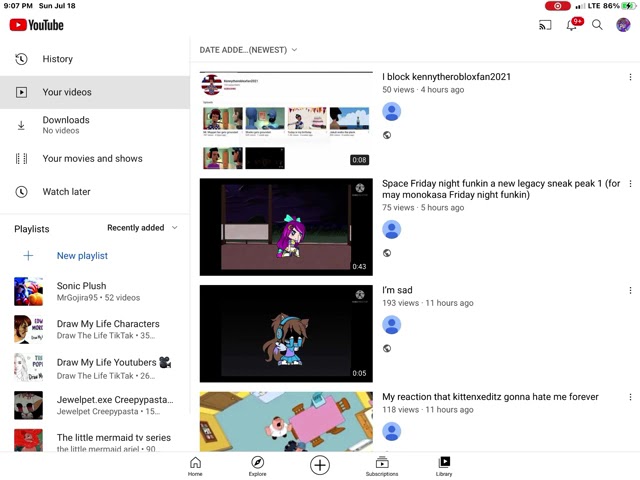Tap public globe icon under I'm sad
The image size is (640, 480).
(387, 349)
